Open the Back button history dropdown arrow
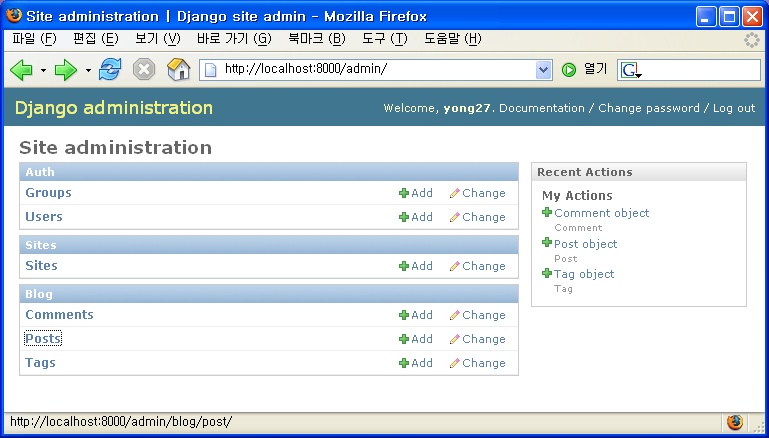Screen dimensions: 769x438 (43, 70)
